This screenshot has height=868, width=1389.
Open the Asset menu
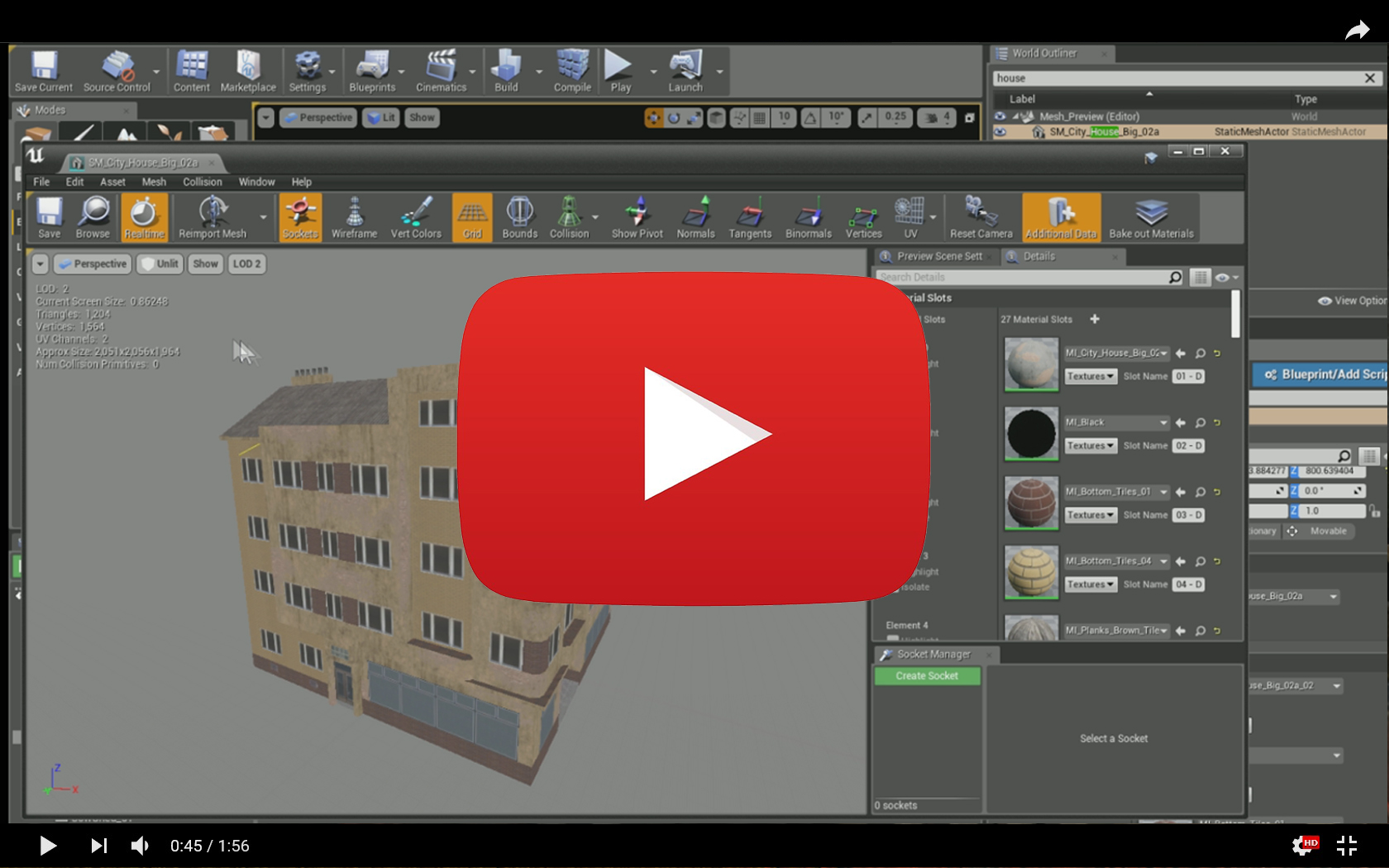coord(112,182)
